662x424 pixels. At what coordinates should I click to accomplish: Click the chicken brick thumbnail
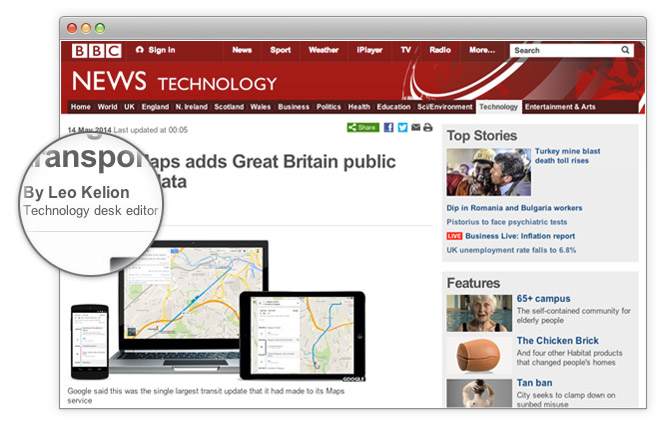479,355
